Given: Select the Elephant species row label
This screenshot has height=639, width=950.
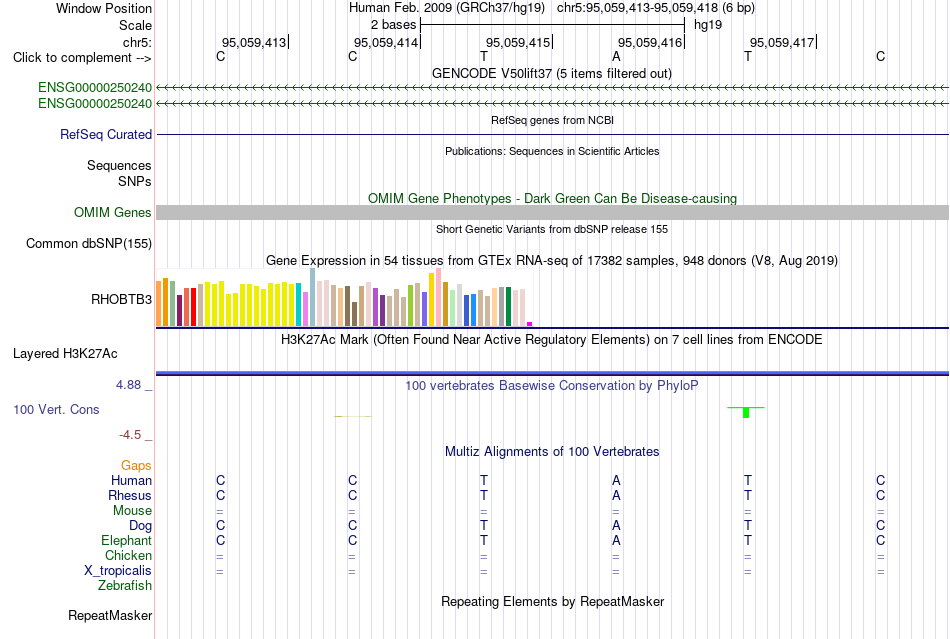Looking at the screenshot, I should tap(126, 540).
